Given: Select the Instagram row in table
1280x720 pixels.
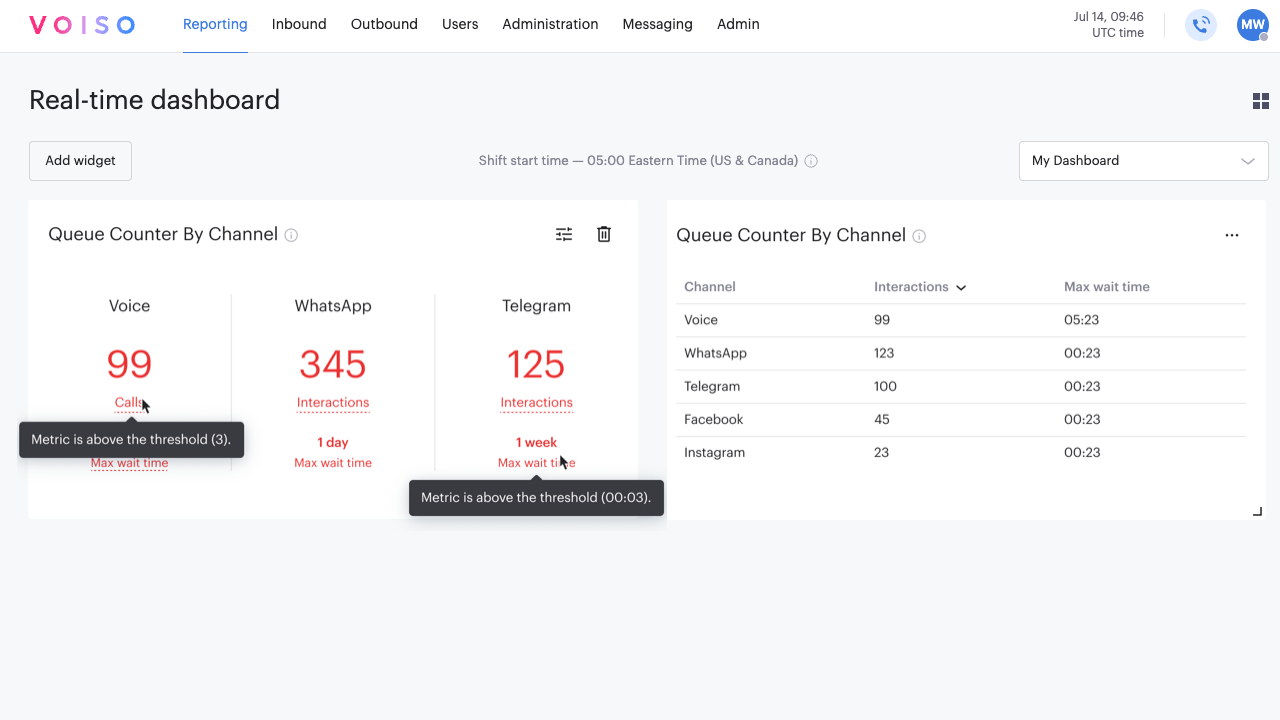Looking at the screenshot, I should tap(961, 452).
